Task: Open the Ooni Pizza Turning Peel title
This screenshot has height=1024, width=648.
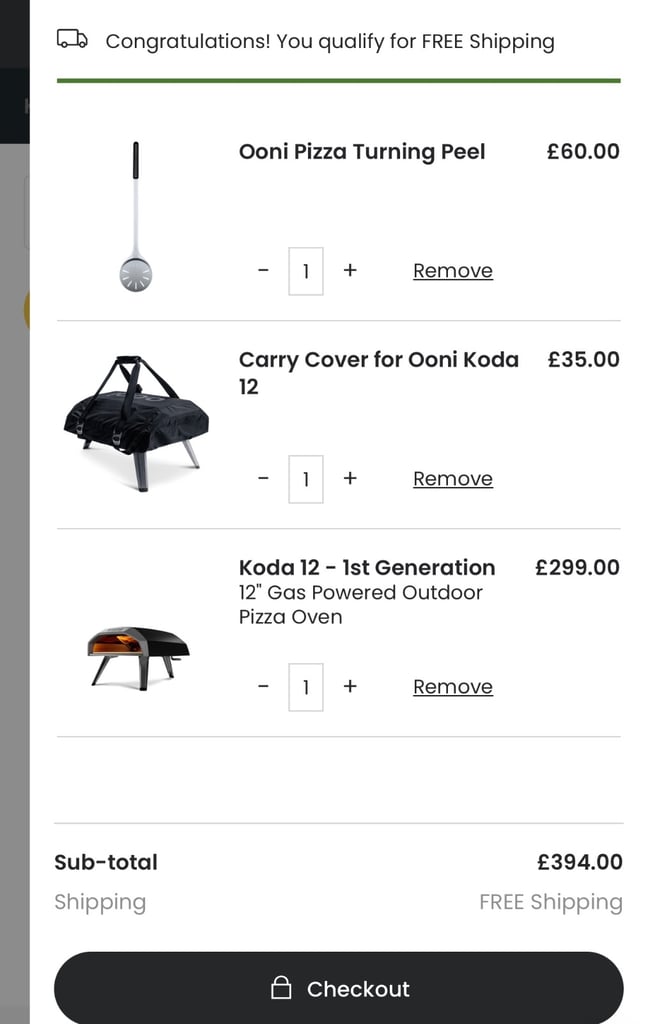Action: point(362,152)
